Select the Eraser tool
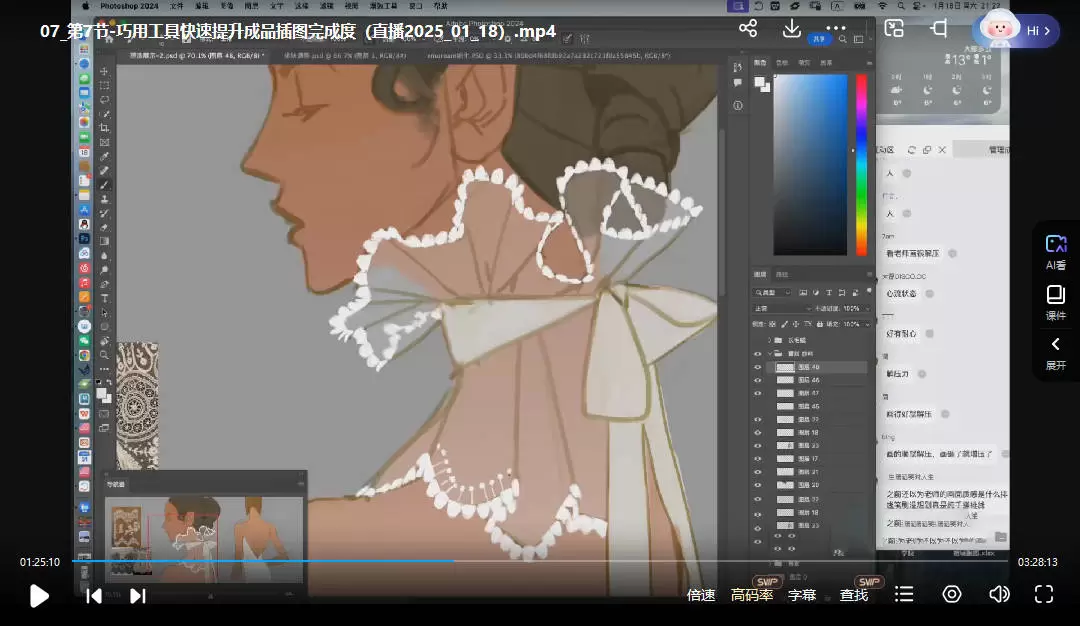The image size is (1080, 626). (105, 227)
